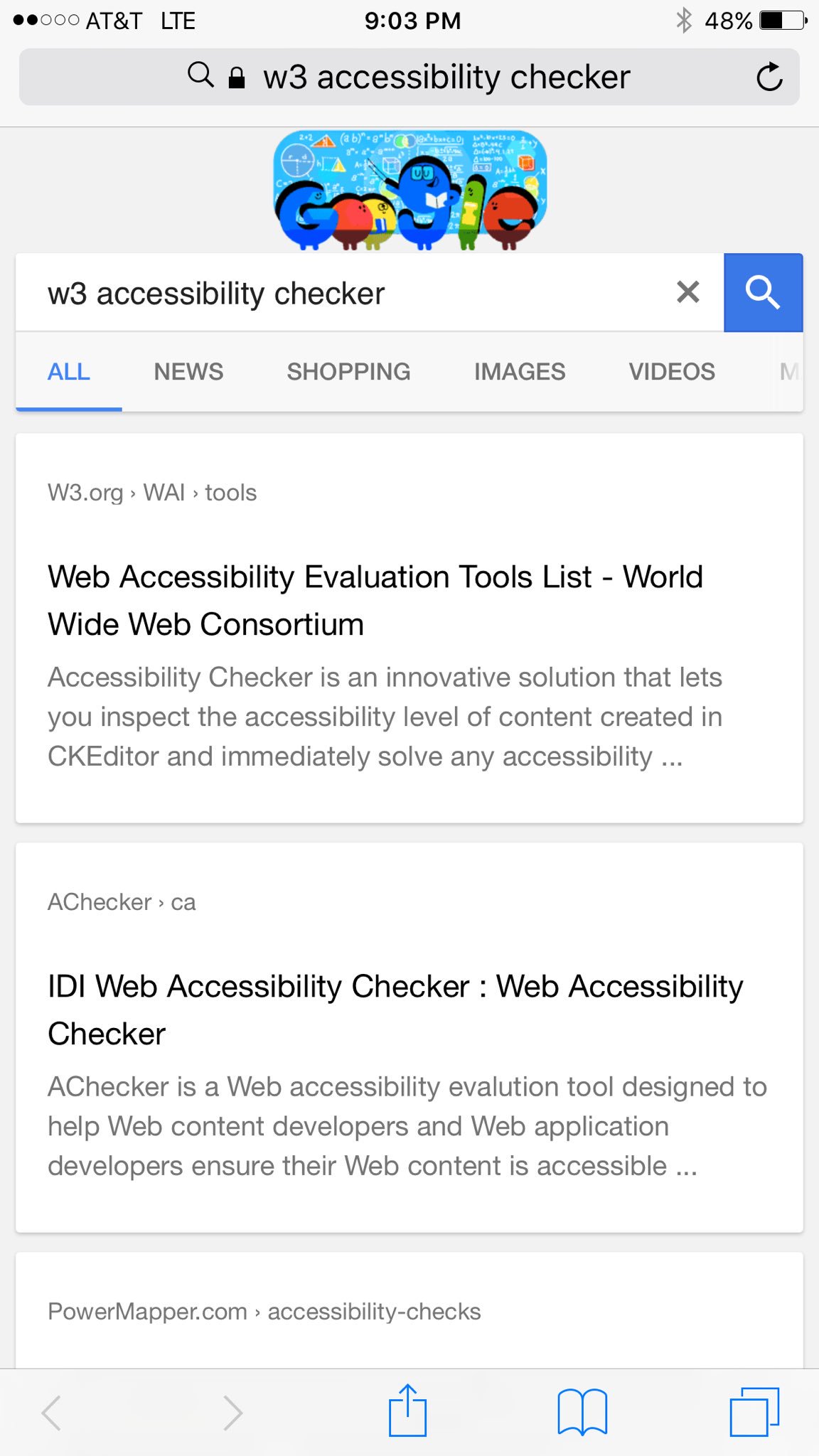Screen dimensions: 819x1456
Task: Switch to the IMAGES tab
Action: pyautogui.click(x=520, y=371)
